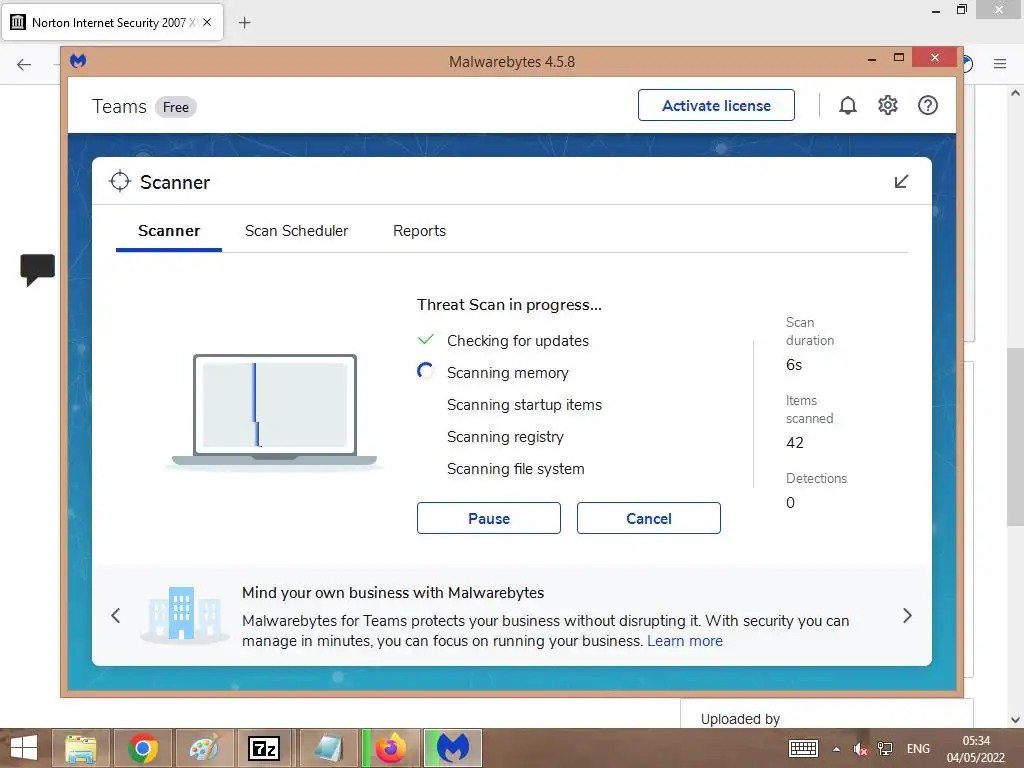Select the Norton Internet Security 2007 tab
1024x768 pixels.
pos(113,22)
